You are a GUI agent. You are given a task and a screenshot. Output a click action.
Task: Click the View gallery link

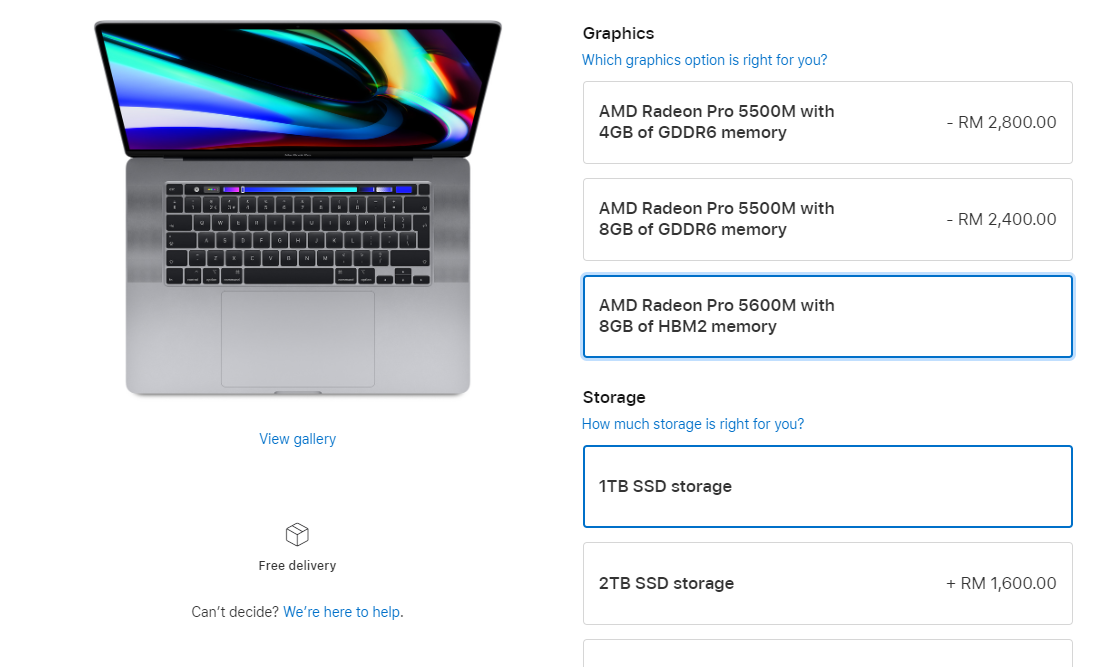pos(297,439)
